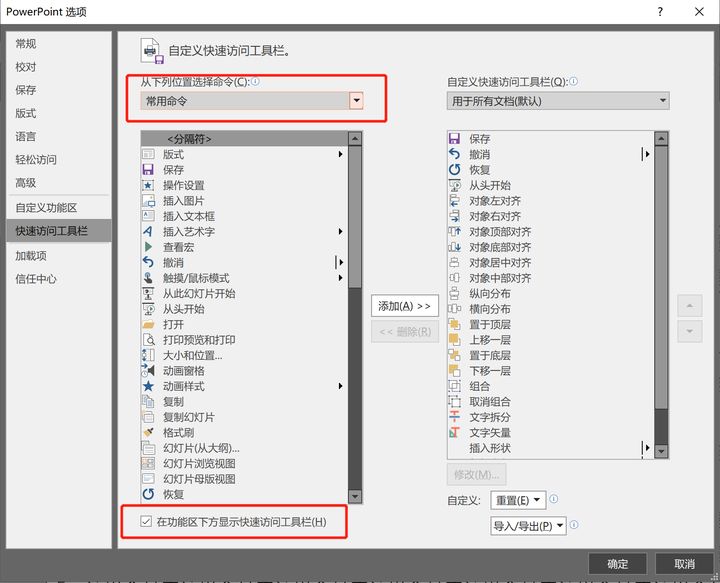Viewport: 720px width, 583px height.
Task: Select the 打开 folder icon
Action: [148, 325]
